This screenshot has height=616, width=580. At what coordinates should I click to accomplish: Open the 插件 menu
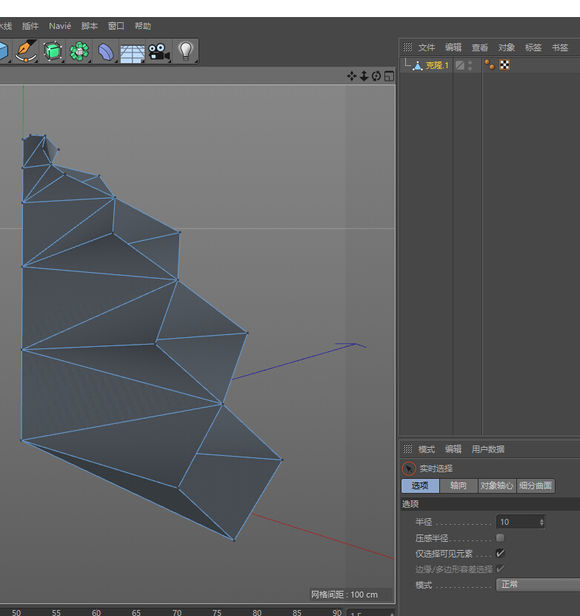pyautogui.click(x=30, y=26)
